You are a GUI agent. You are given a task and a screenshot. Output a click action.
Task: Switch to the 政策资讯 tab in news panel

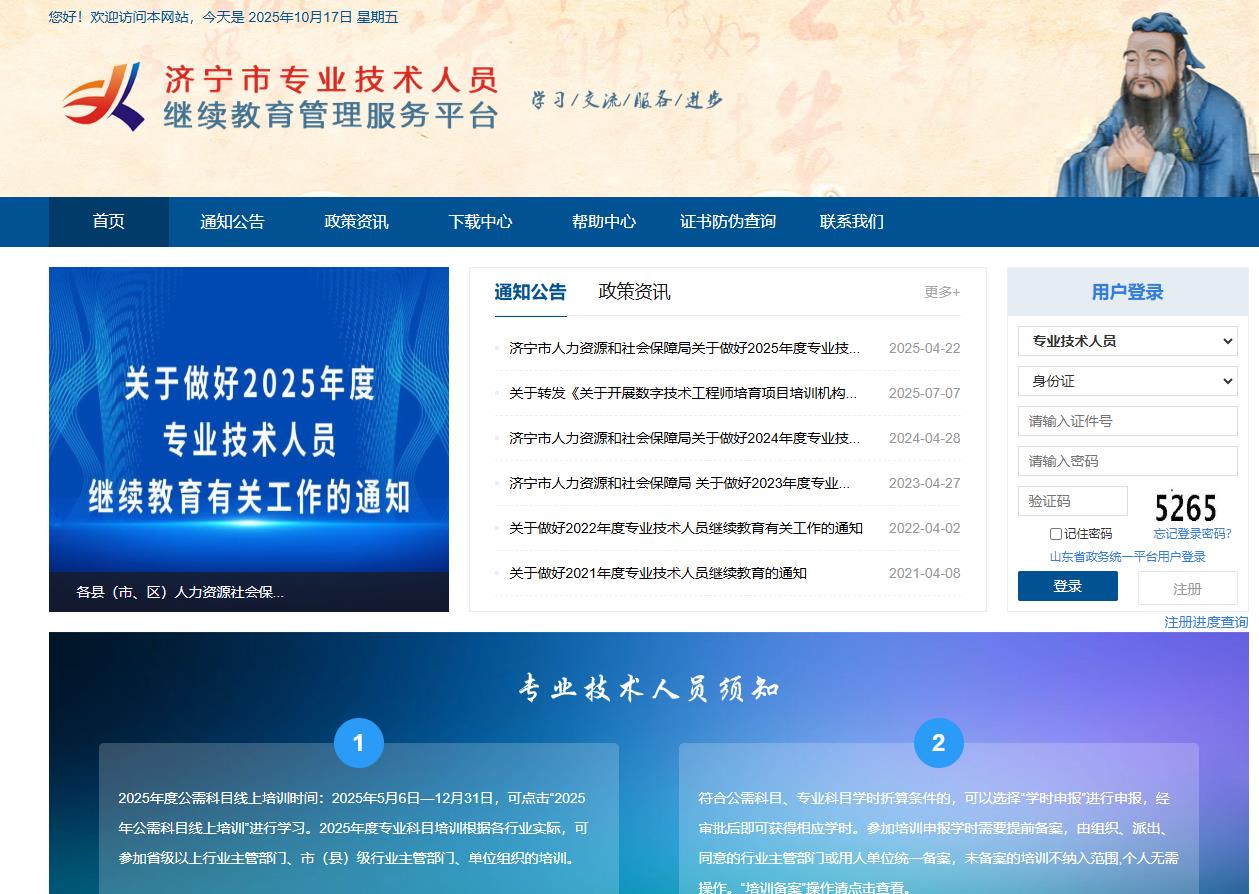tap(634, 292)
